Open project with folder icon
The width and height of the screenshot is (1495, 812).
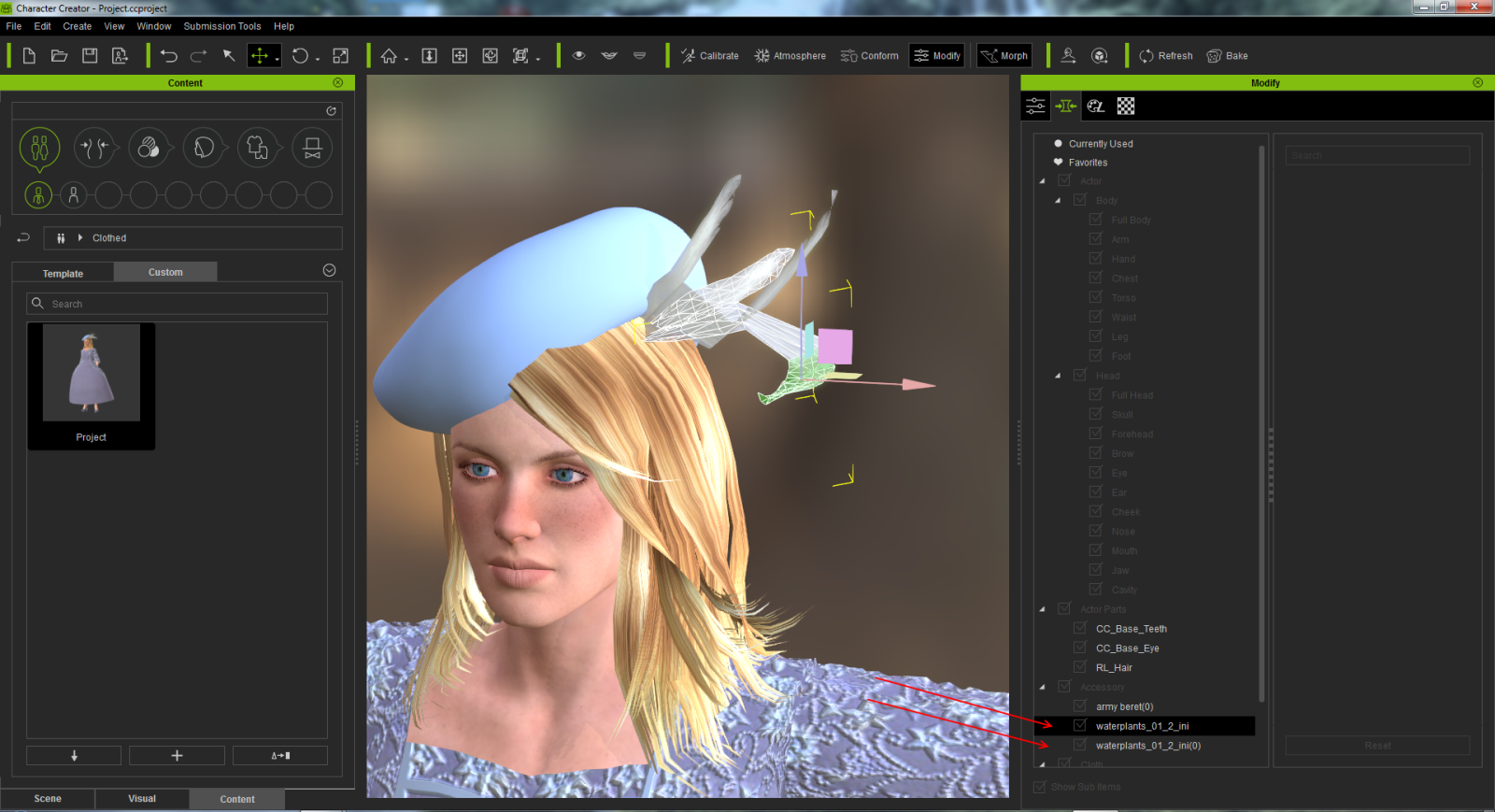59,56
